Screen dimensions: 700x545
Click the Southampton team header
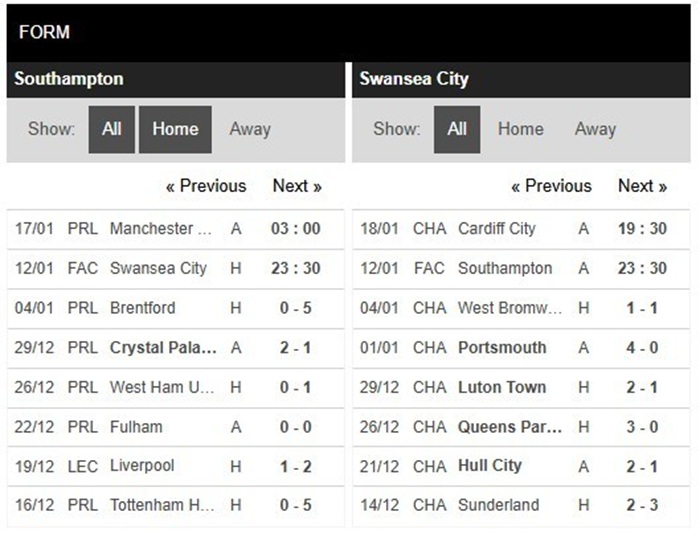point(69,79)
